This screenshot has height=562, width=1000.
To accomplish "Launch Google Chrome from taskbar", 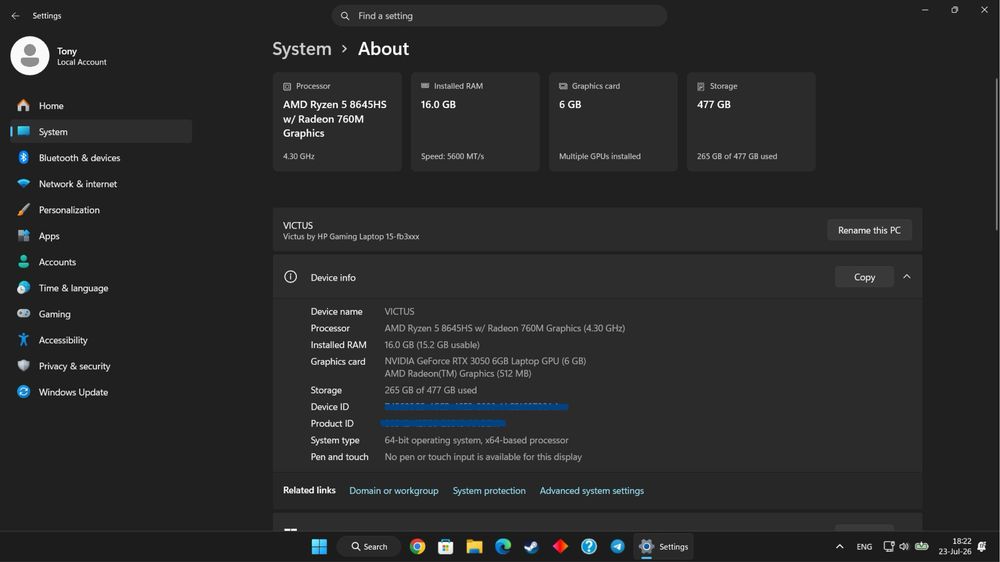I will [x=418, y=547].
